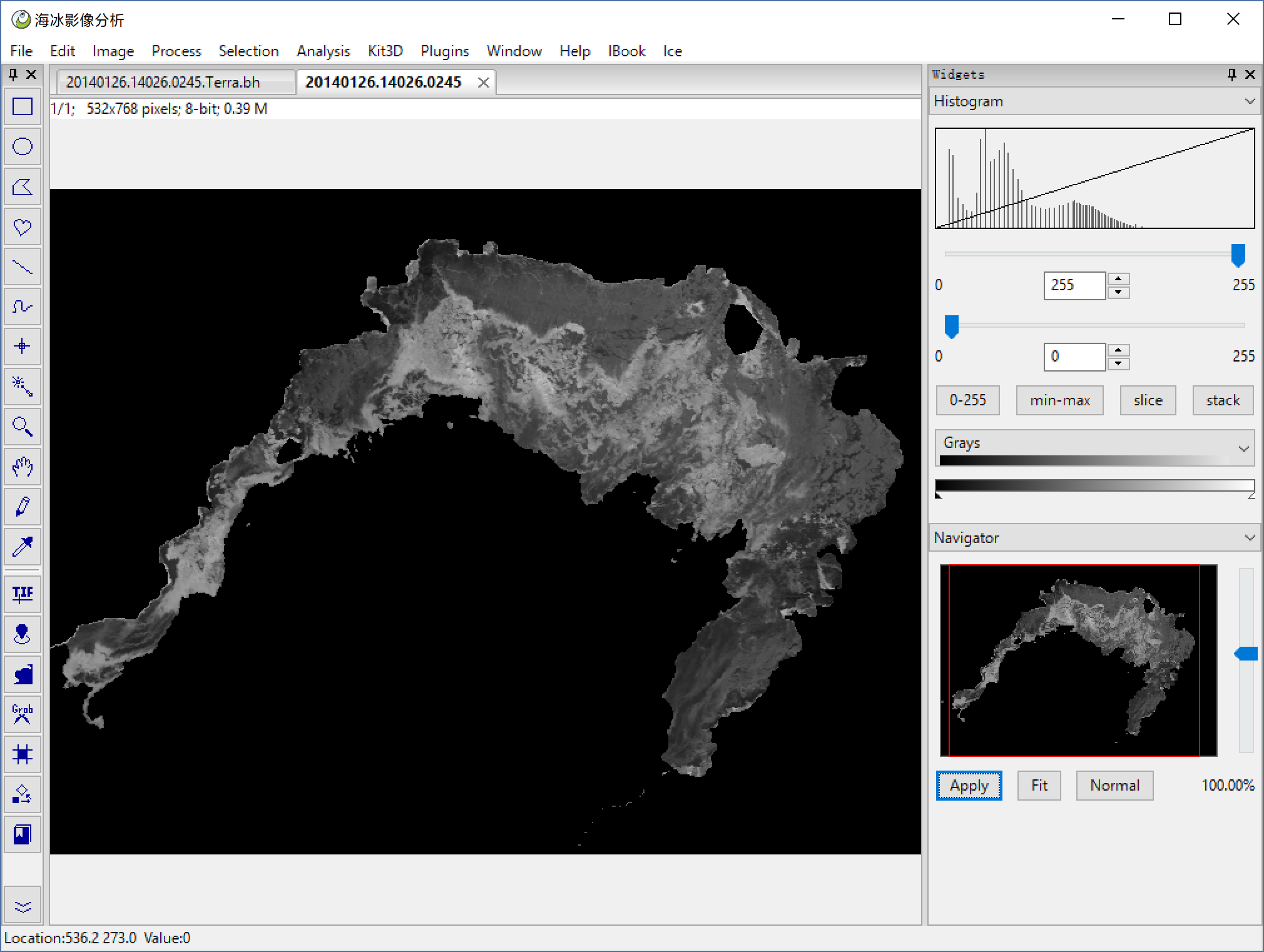Choose the heart-shaped freehand tool
Image resolution: width=1264 pixels, height=952 pixels.
[23, 227]
